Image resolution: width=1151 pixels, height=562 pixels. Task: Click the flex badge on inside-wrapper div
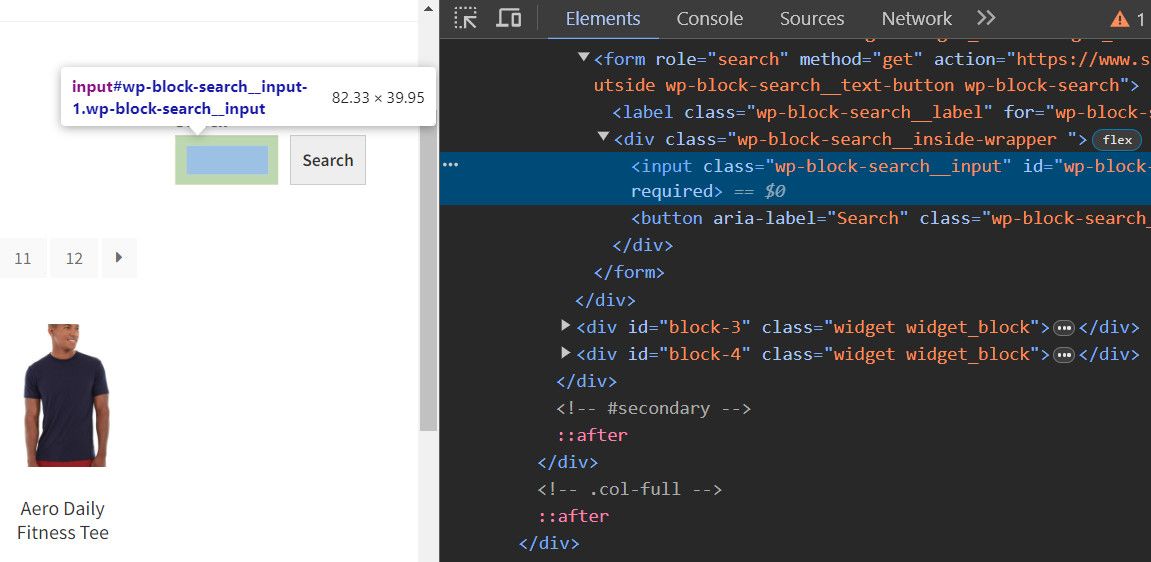pos(1117,140)
